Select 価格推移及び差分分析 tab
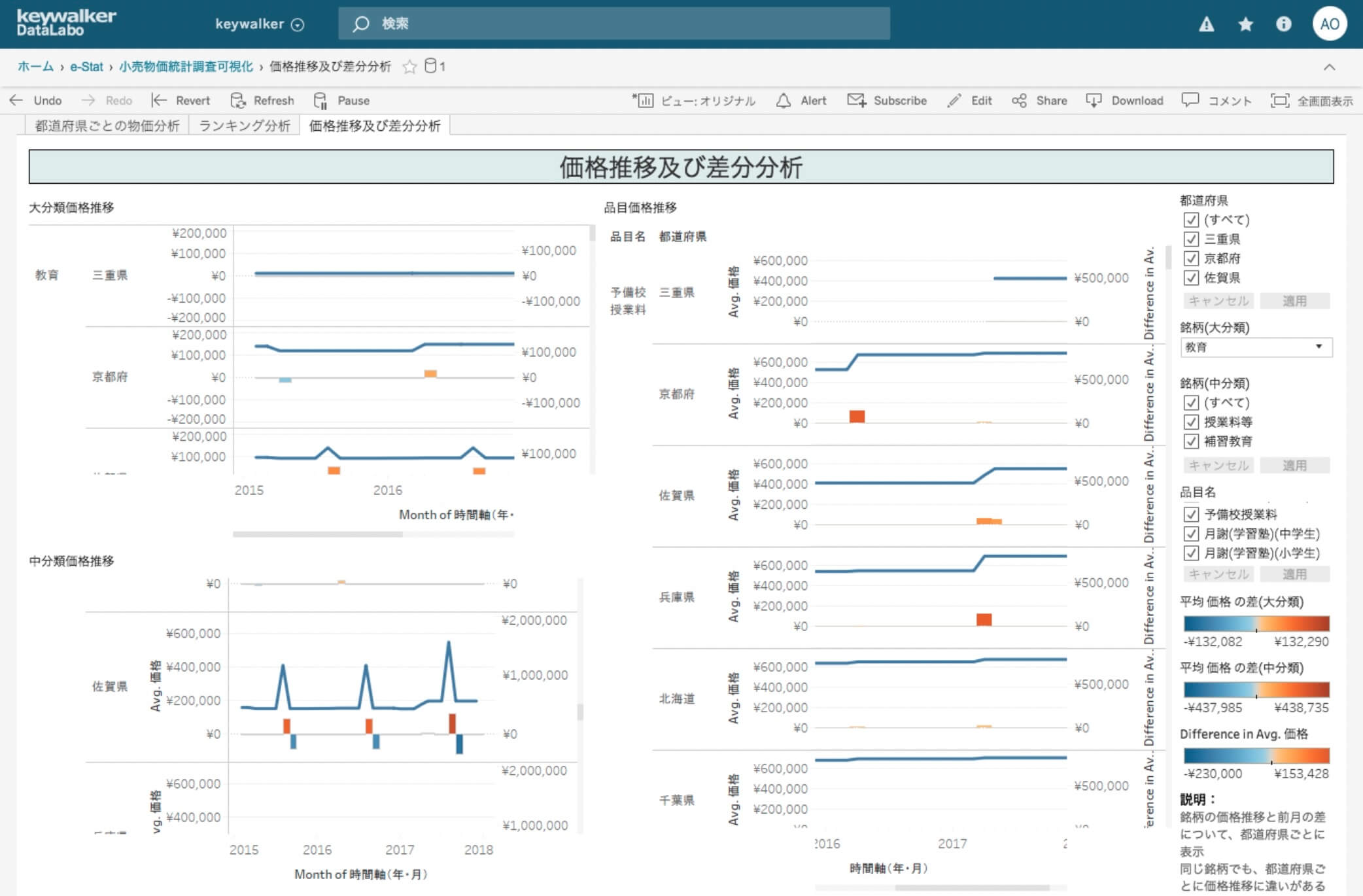This screenshot has width=1363, height=896. coord(375,126)
